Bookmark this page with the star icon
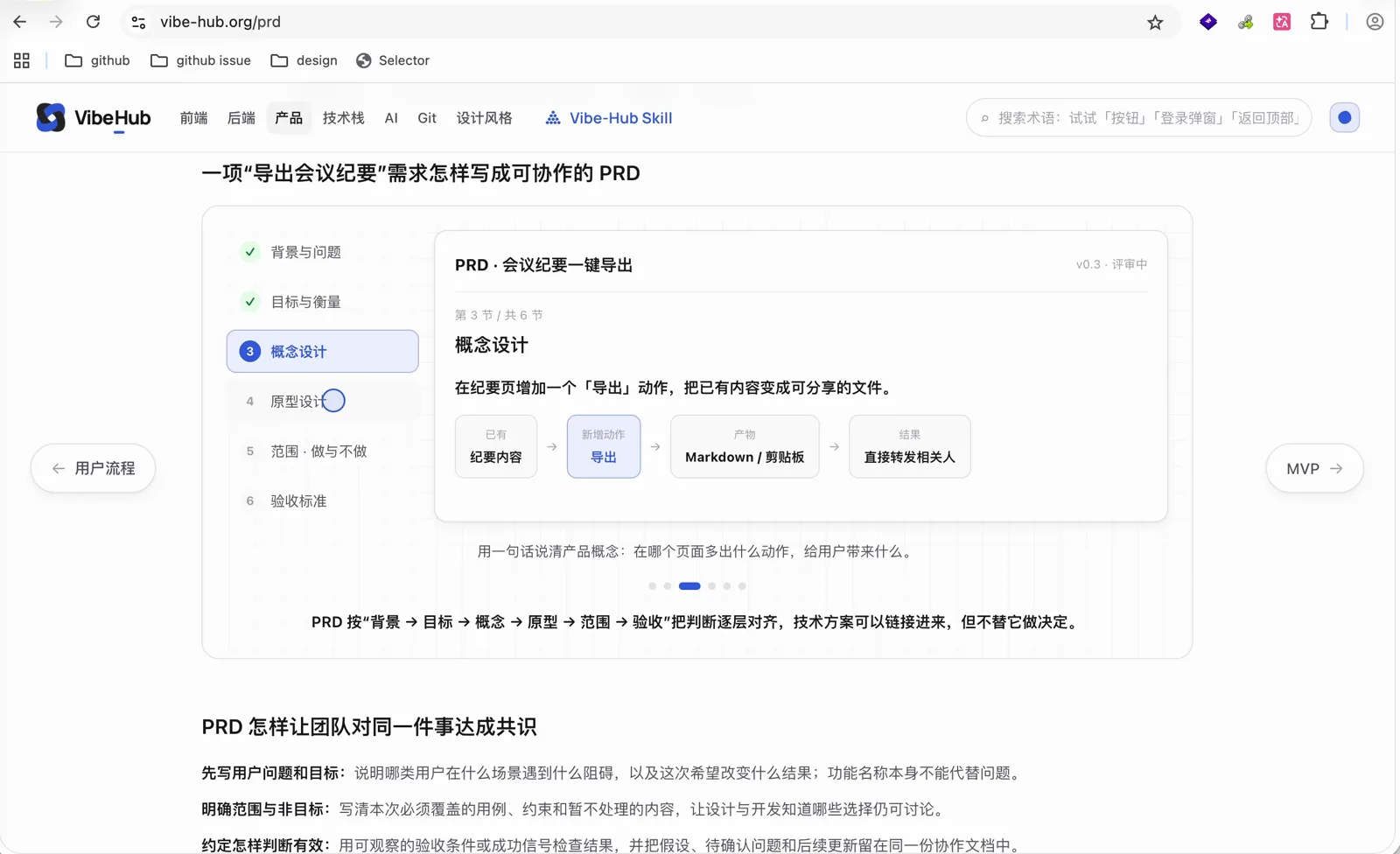Screen dimensions: 1400x854 click(x=1155, y=22)
